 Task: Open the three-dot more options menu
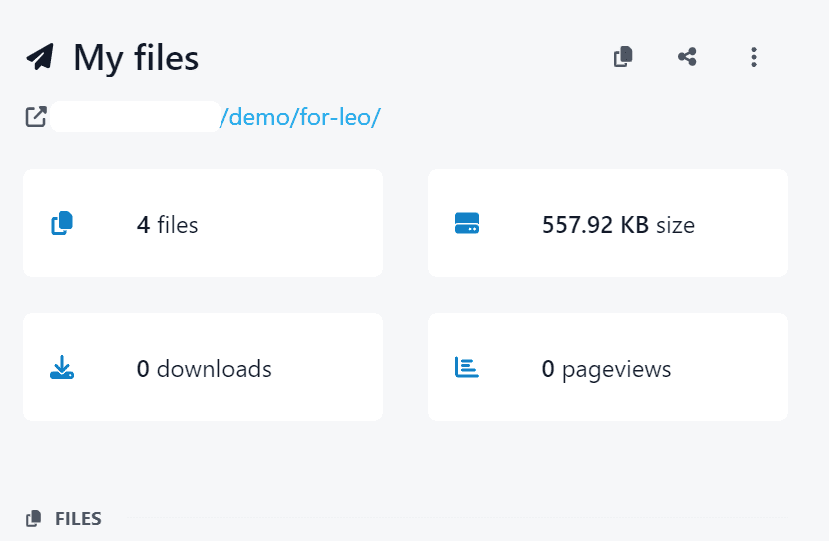pos(754,57)
